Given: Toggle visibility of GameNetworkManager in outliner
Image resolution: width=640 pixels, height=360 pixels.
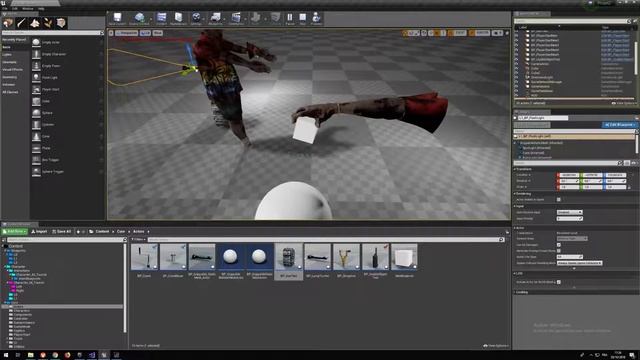Looking at the screenshot, I should (x=516, y=82).
